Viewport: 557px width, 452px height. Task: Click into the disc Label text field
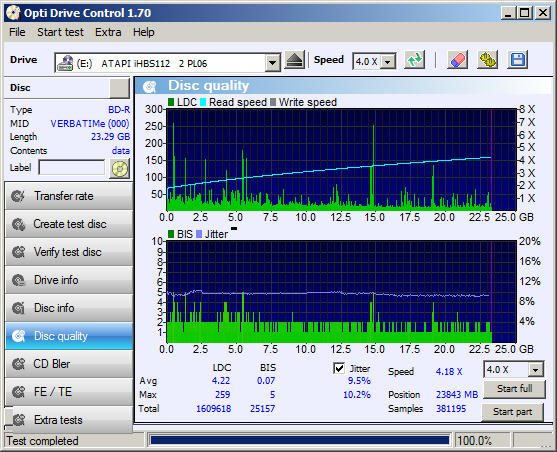pos(72,167)
